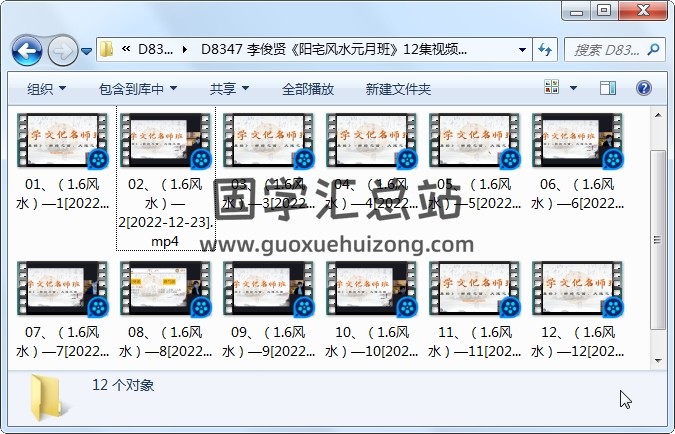Screen dimensions: 675x434
Task: Click the scrollbar up arrow
Action: click(658, 115)
